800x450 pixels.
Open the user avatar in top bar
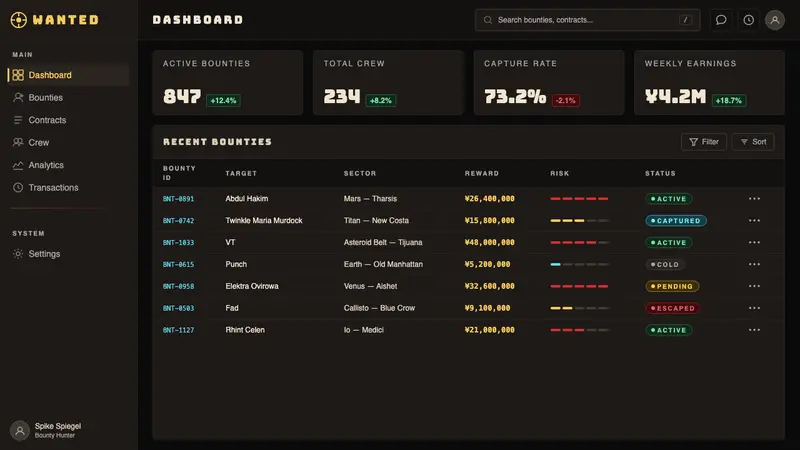pos(774,20)
